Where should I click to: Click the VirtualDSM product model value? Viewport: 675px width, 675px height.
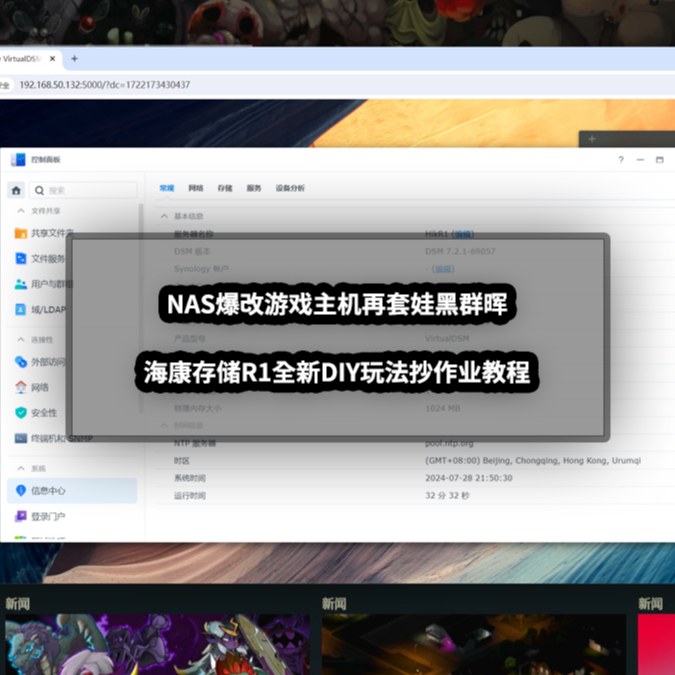click(x=447, y=338)
